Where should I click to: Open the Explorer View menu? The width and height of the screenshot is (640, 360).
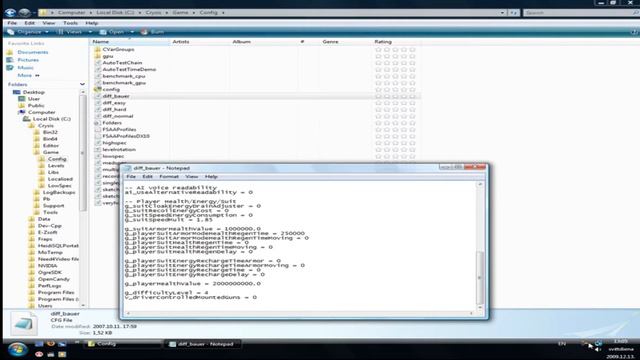click(x=49, y=23)
